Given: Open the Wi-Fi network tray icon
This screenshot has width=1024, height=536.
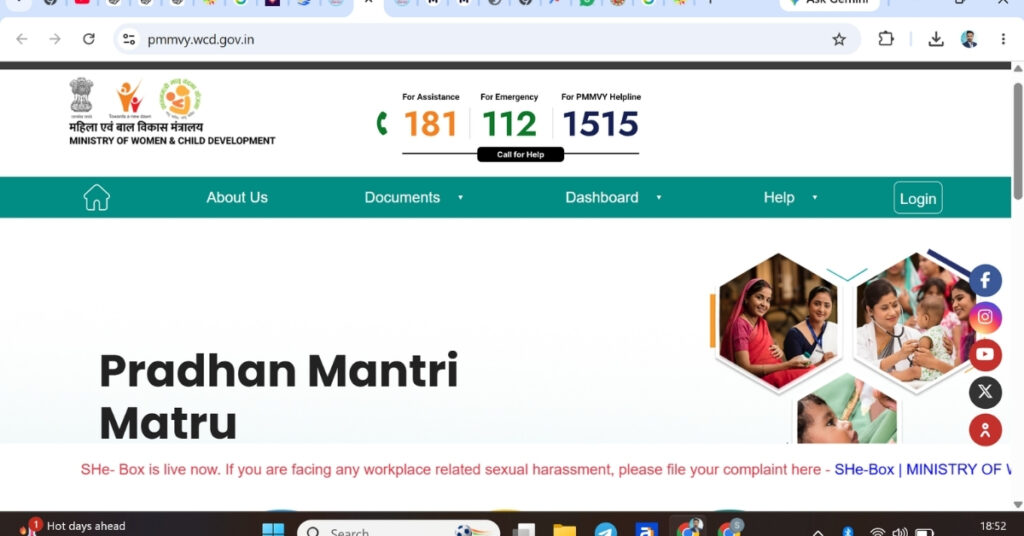Looking at the screenshot, I should (x=878, y=532).
